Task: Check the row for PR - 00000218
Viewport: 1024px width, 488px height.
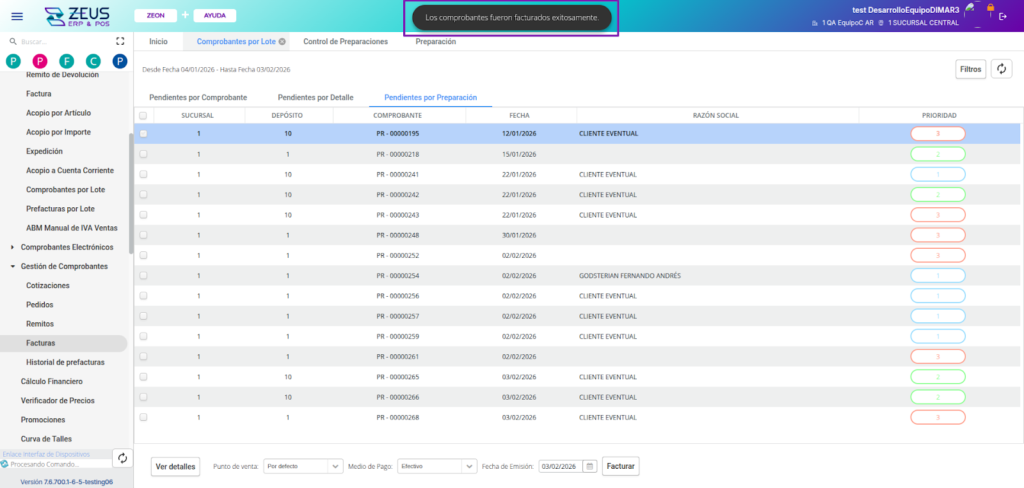Action: pos(143,154)
